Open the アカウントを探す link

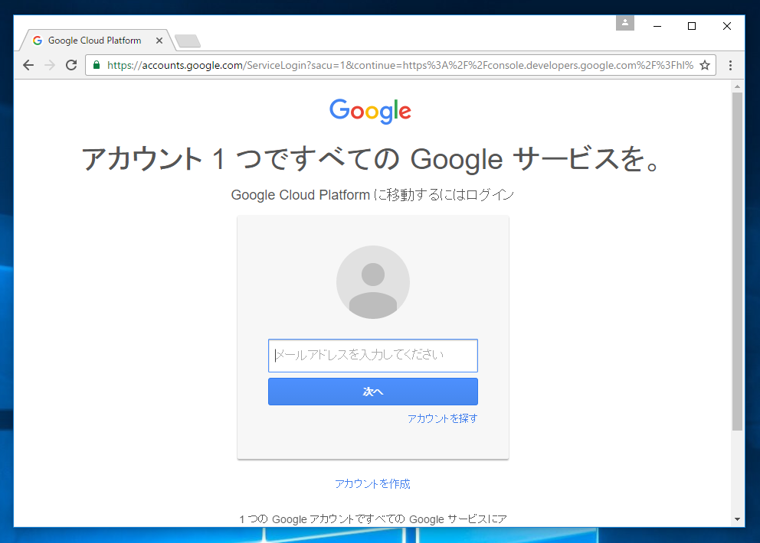[443, 418]
